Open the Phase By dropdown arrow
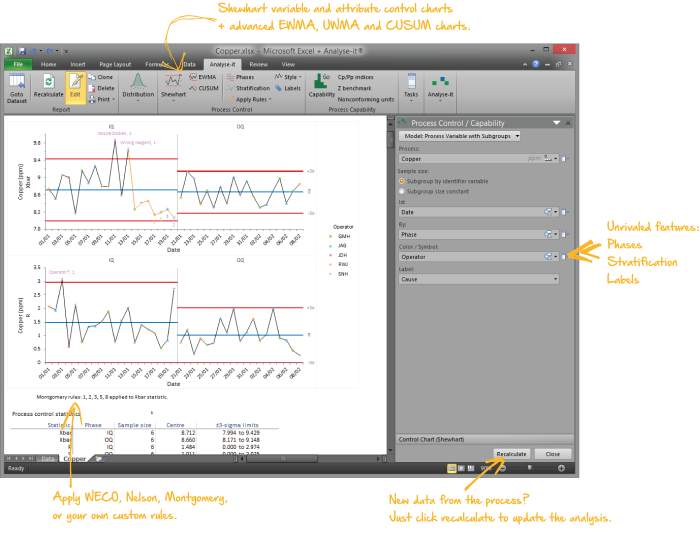Image resolution: width=700 pixels, height=543 pixels. [555, 234]
